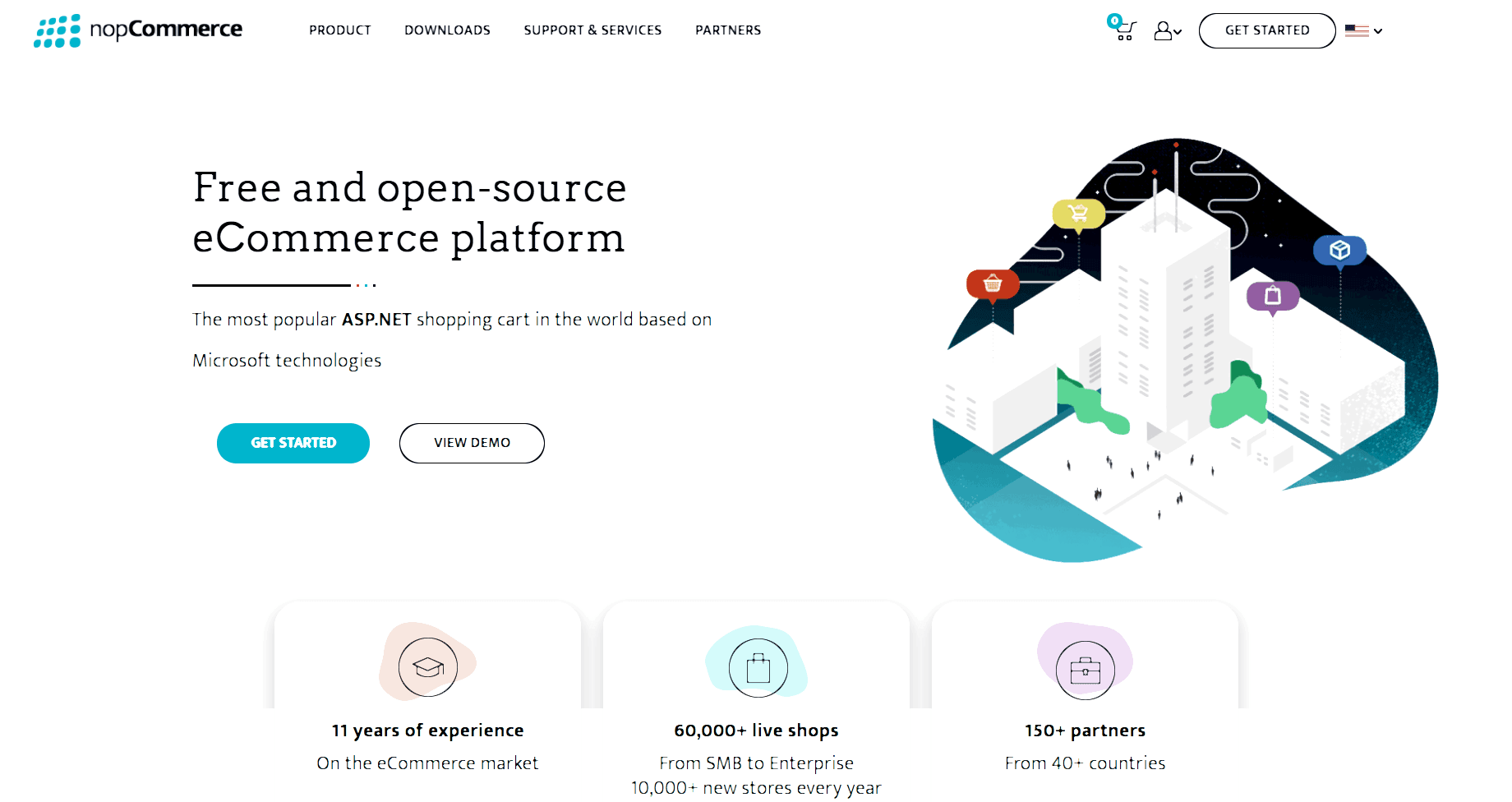This screenshot has height=802, width=1512.
Task: Click the hero heading 'Free and open-source eCommerce platform'
Action: (409, 213)
